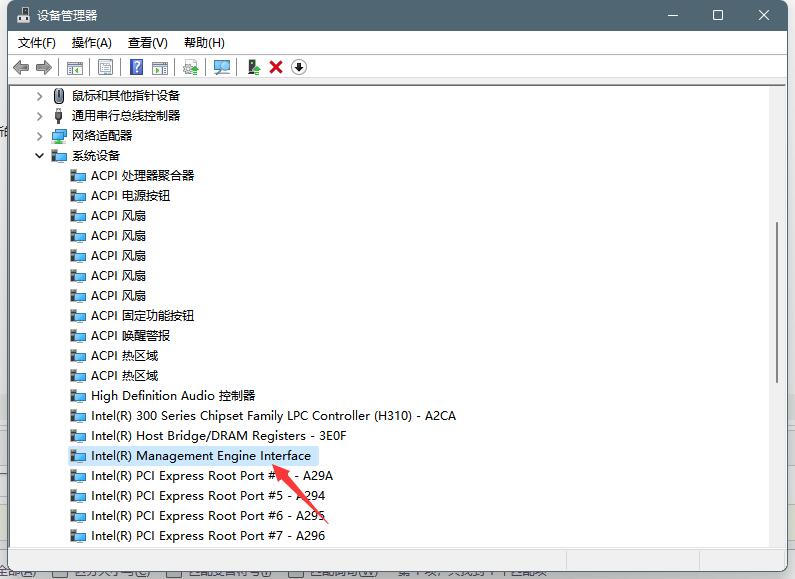Click the Properties toolbar icon
This screenshot has width=795, height=579.
coord(105,67)
